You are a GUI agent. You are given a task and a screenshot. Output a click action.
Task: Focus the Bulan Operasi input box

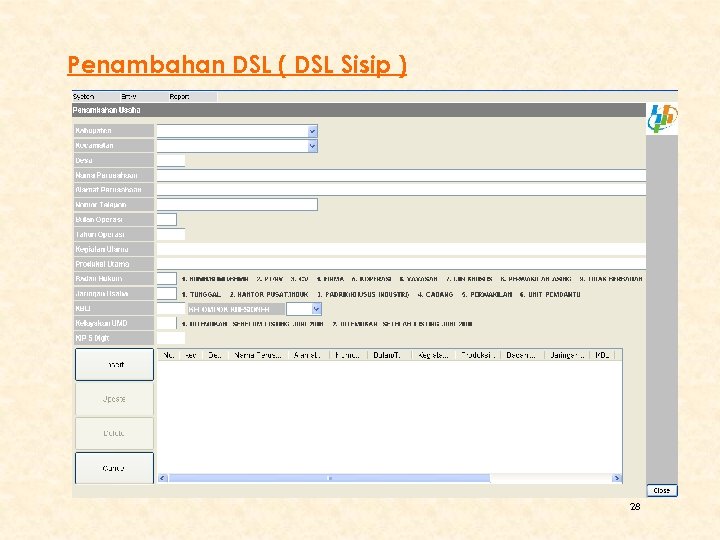coord(167,219)
